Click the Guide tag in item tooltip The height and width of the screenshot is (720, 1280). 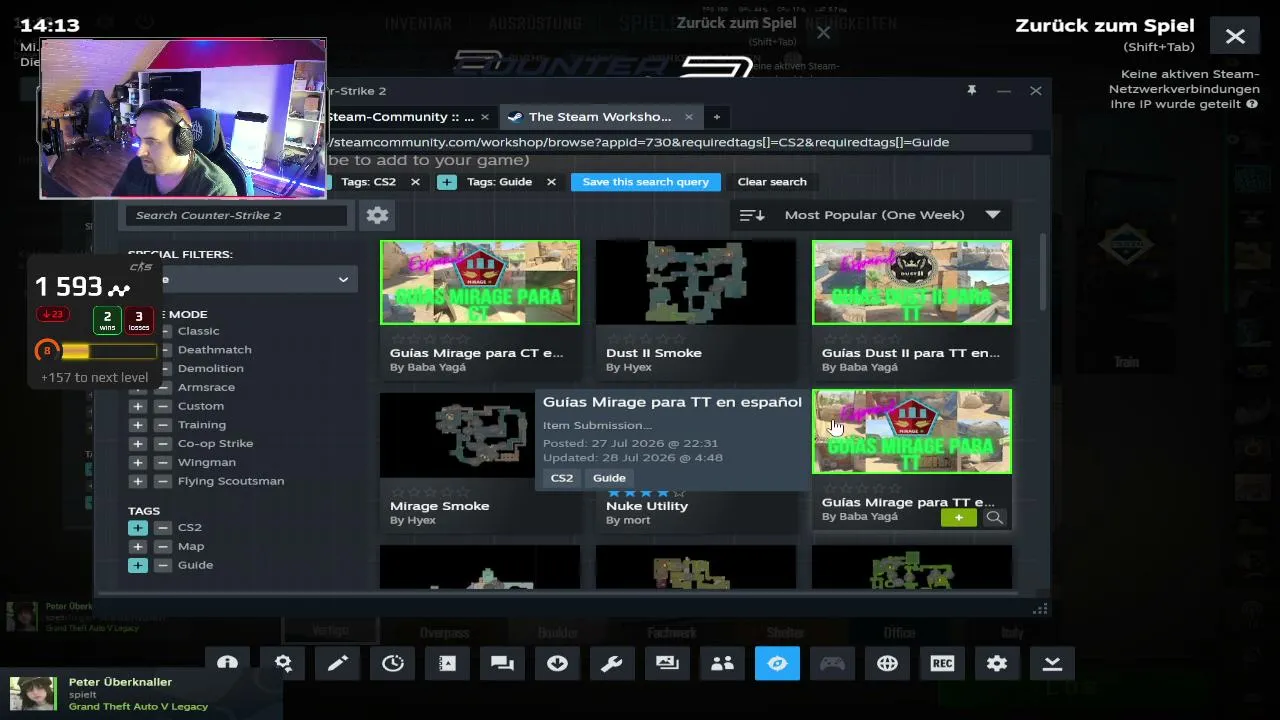pos(609,478)
